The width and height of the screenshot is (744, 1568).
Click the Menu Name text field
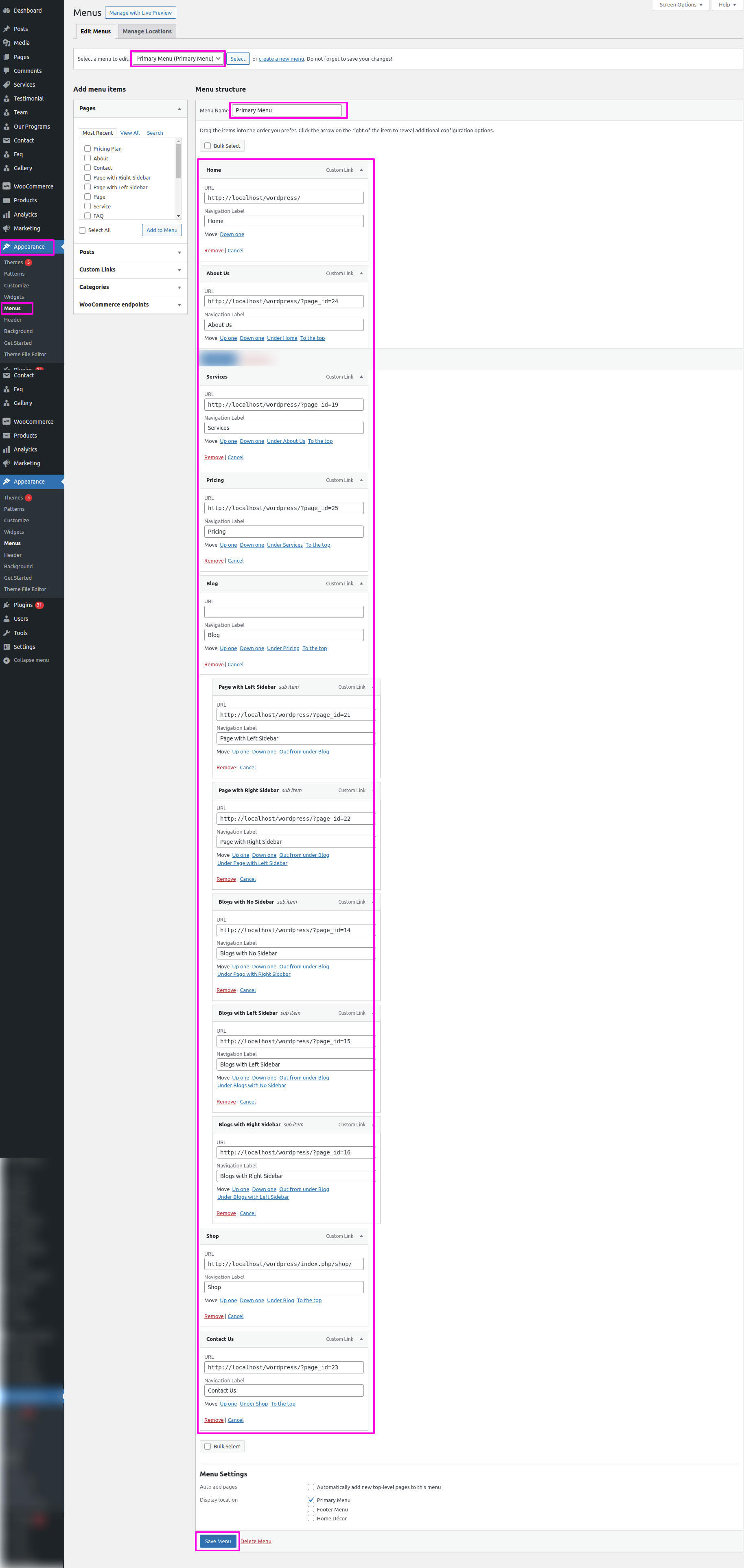coord(287,110)
